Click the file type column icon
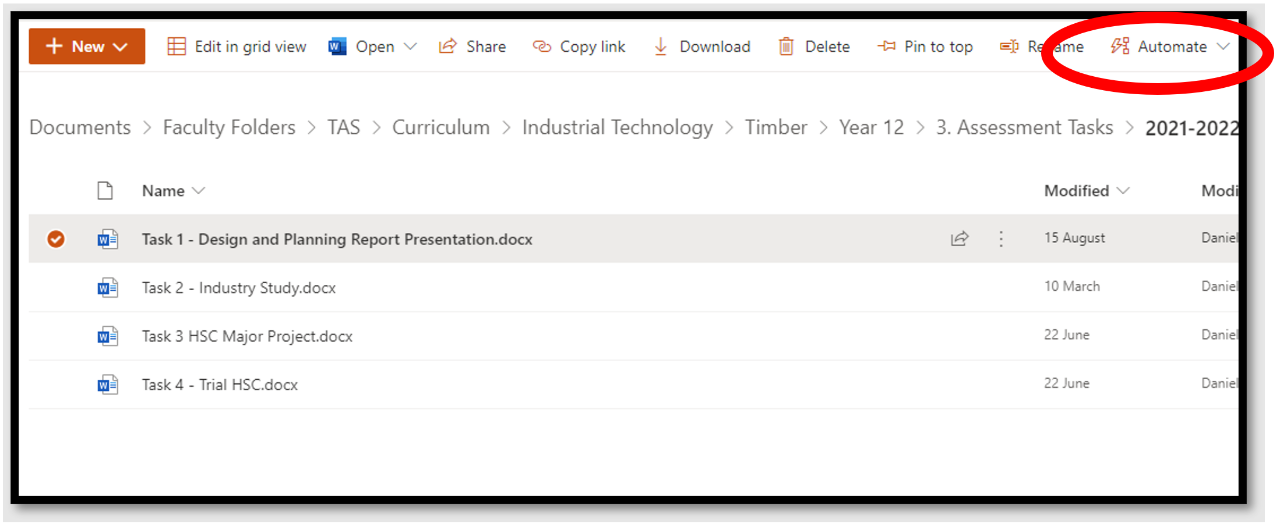Screen dimensions: 1280x524 [x=105, y=190]
